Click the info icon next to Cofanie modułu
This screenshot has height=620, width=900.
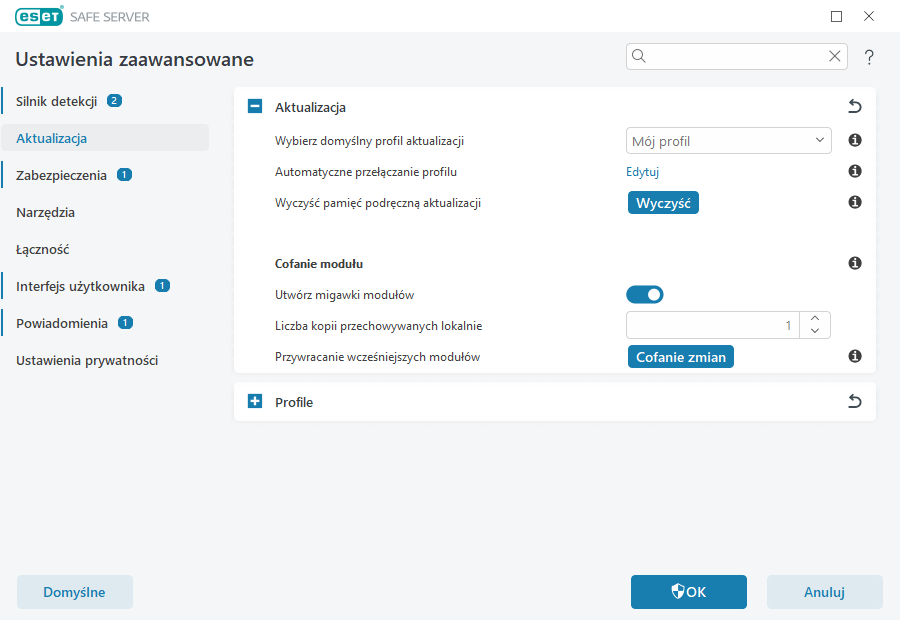coord(855,263)
